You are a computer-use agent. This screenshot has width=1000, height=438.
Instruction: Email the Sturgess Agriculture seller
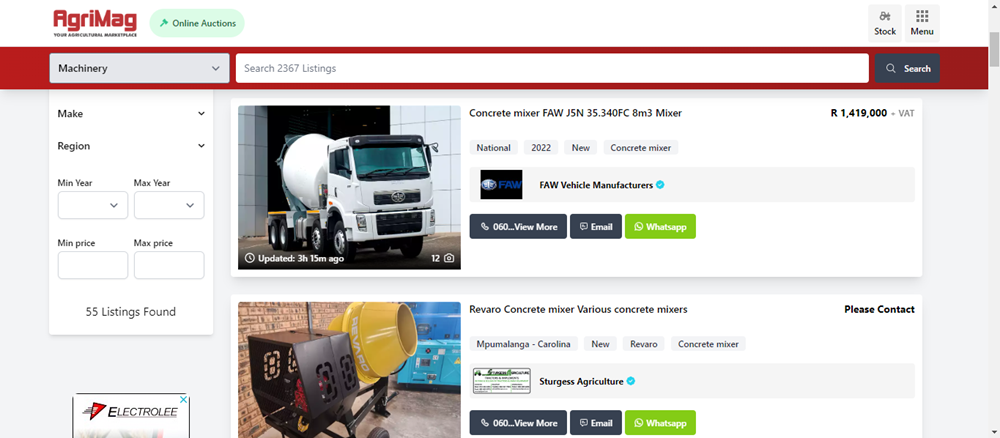click(x=596, y=423)
